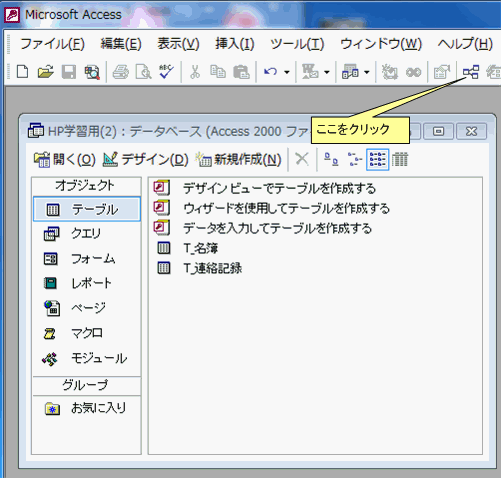This screenshot has height=478, width=501.
Task: Select the T_名簿 table
Action: coord(188,248)
